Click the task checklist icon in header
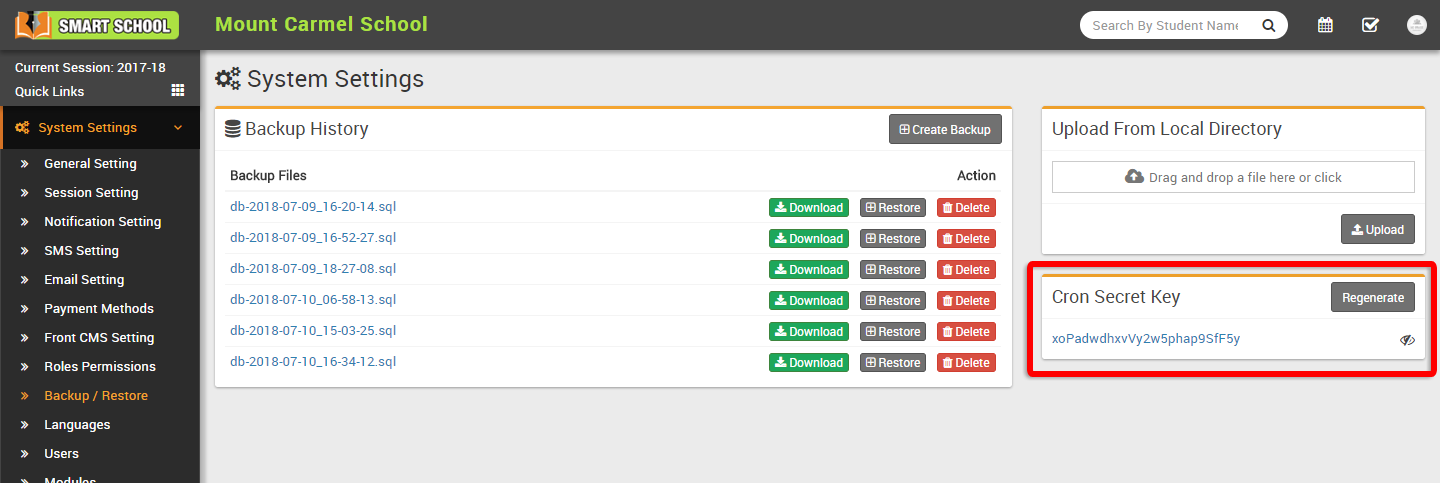This screenshot has width=1440, height=483. 1370,25
